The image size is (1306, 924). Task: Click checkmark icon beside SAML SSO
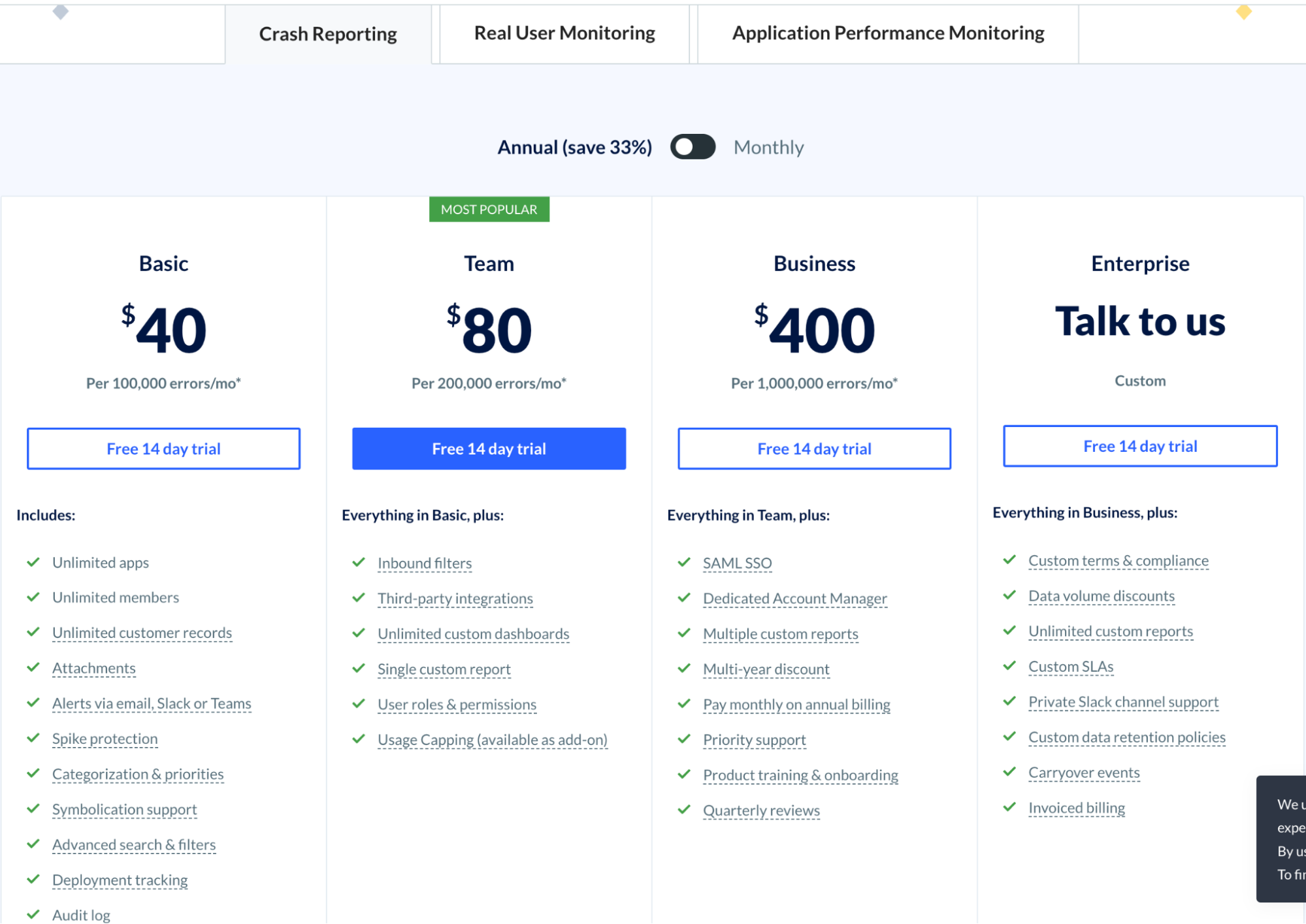click(684, 562)
